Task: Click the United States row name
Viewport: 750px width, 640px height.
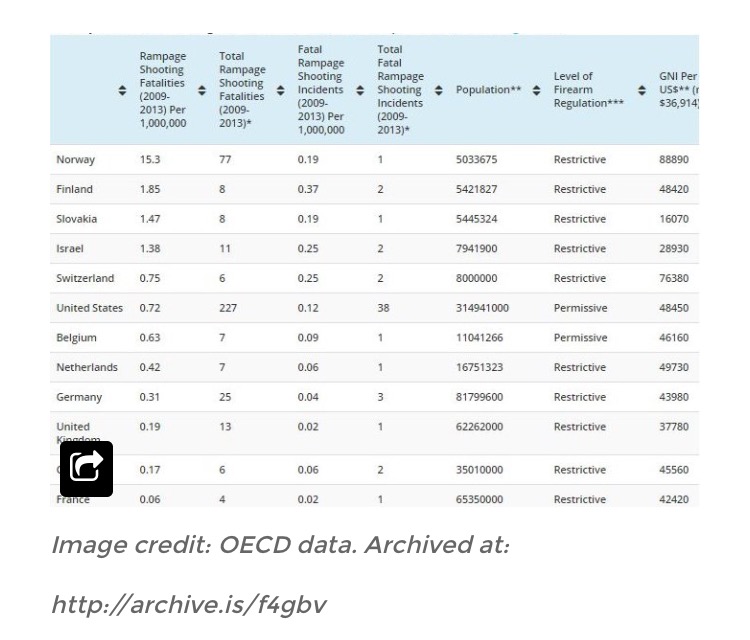Action: pyautogui.click(x=89, y=308)
